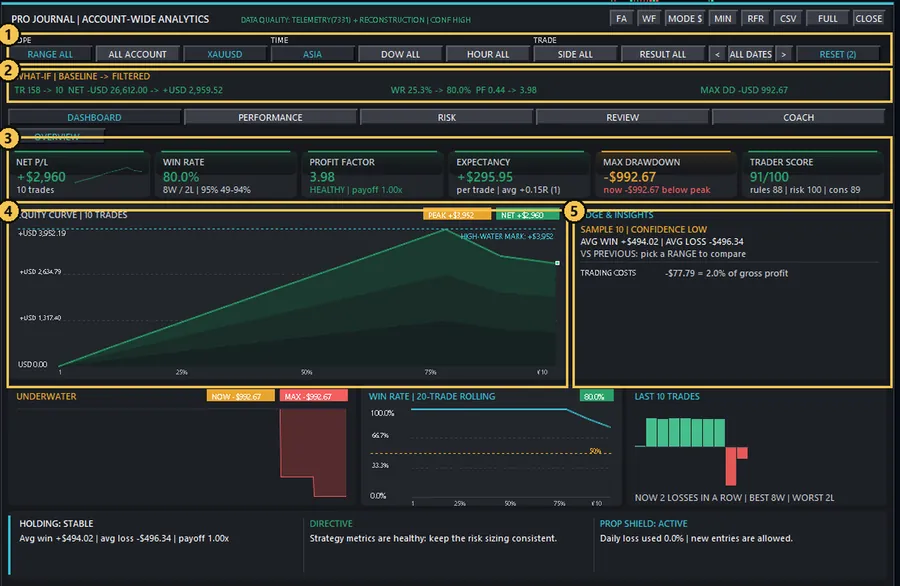Switch to fullscreen with the FULL button

tap(827, 18)
